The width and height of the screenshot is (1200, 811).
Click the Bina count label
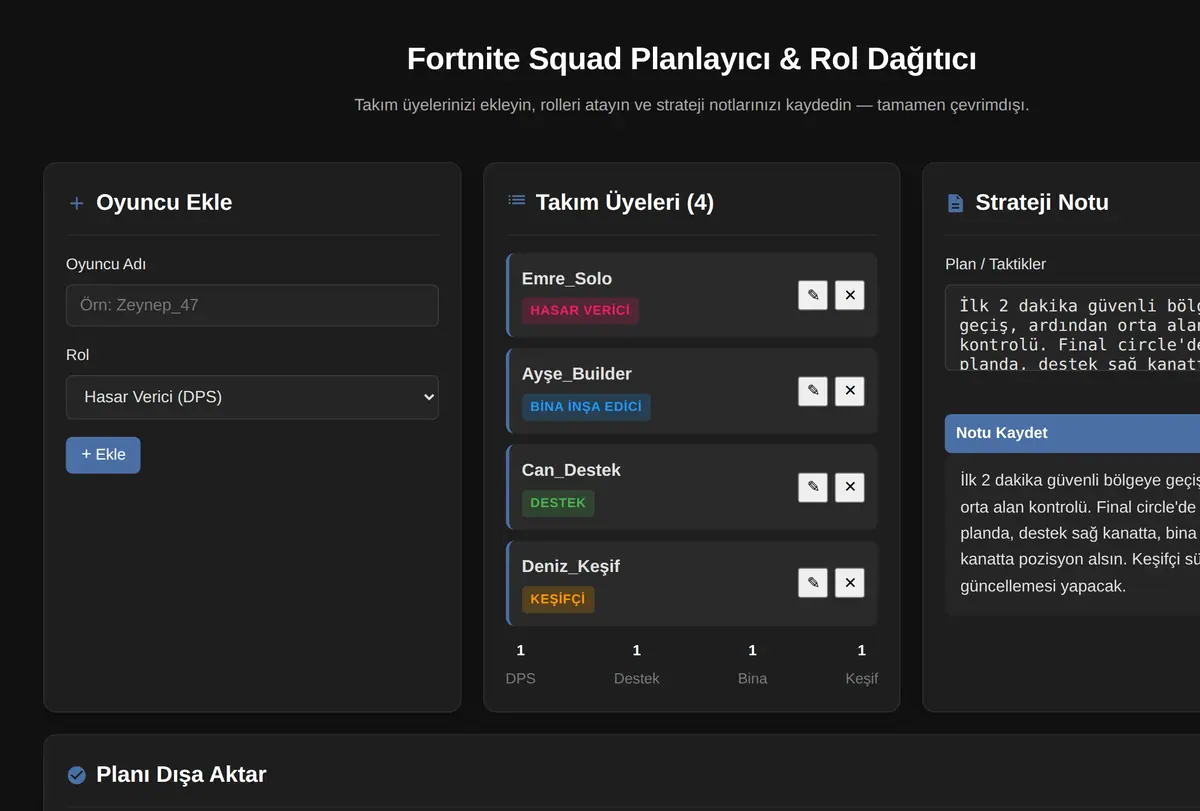tap(752, 678)
